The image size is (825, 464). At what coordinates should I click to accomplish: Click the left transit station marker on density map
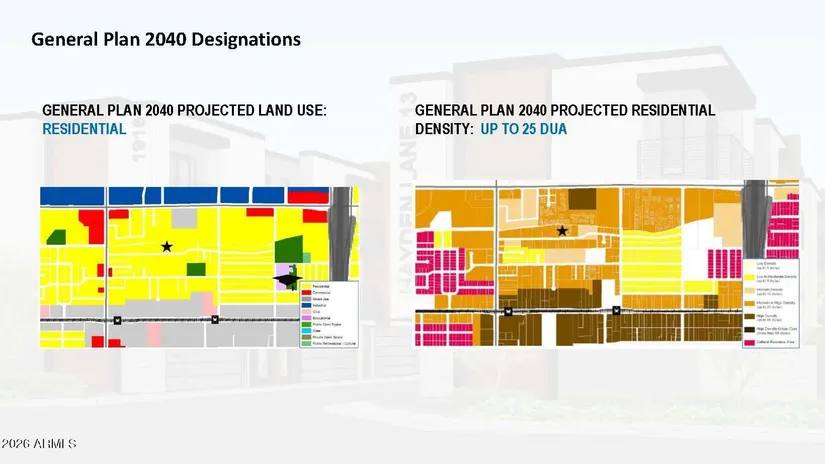[x=509, y=311]
